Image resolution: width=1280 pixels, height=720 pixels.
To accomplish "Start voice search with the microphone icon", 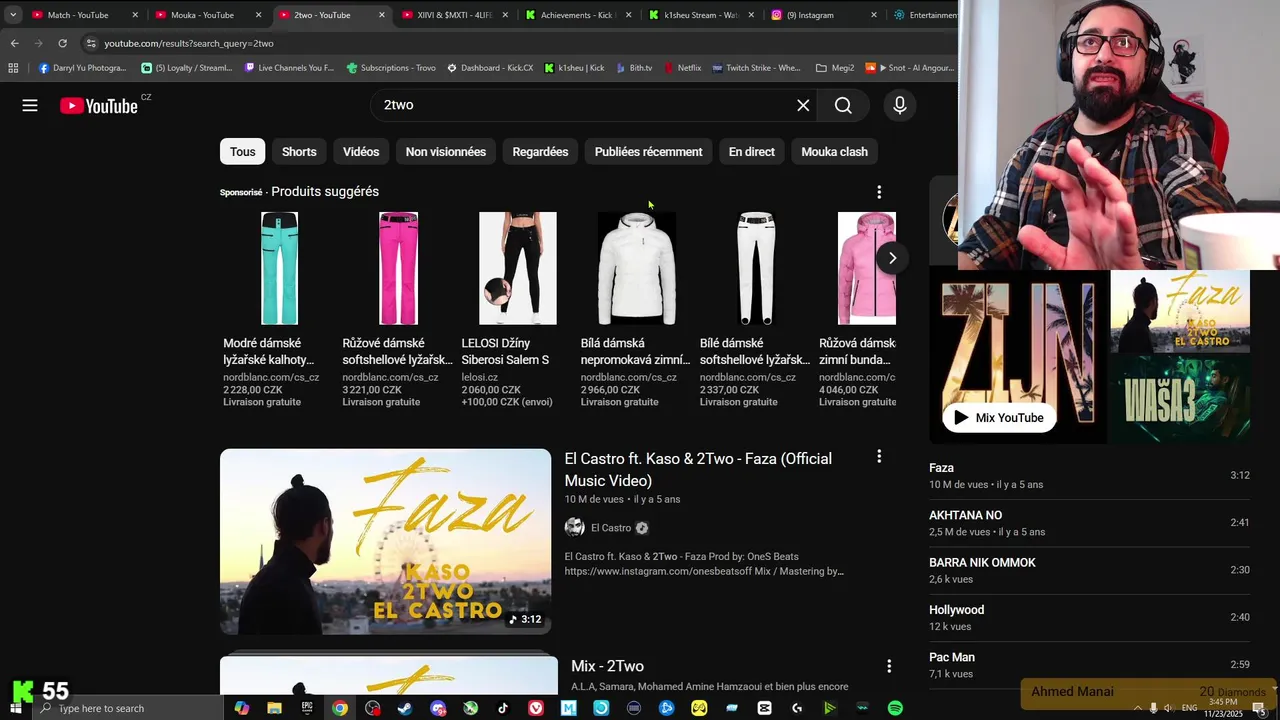I will tap(900, 105).
